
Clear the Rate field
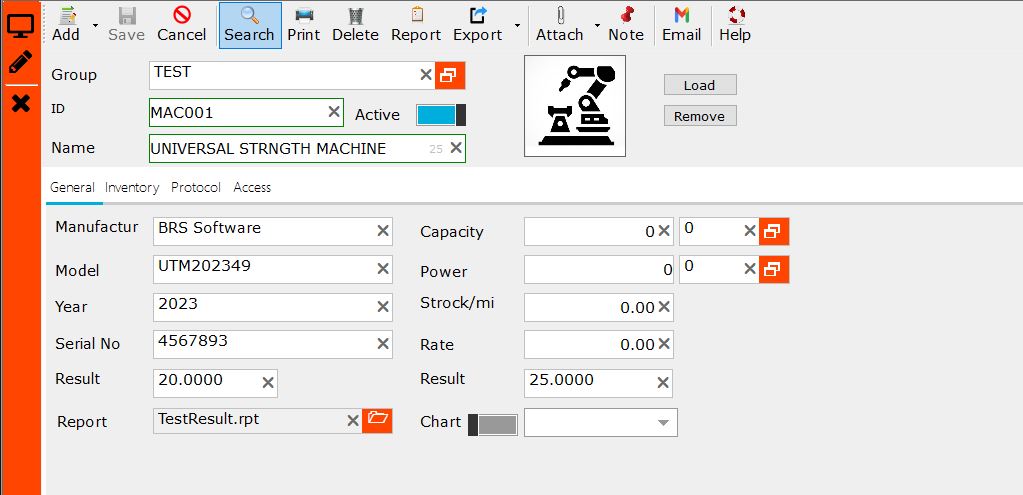664,344
